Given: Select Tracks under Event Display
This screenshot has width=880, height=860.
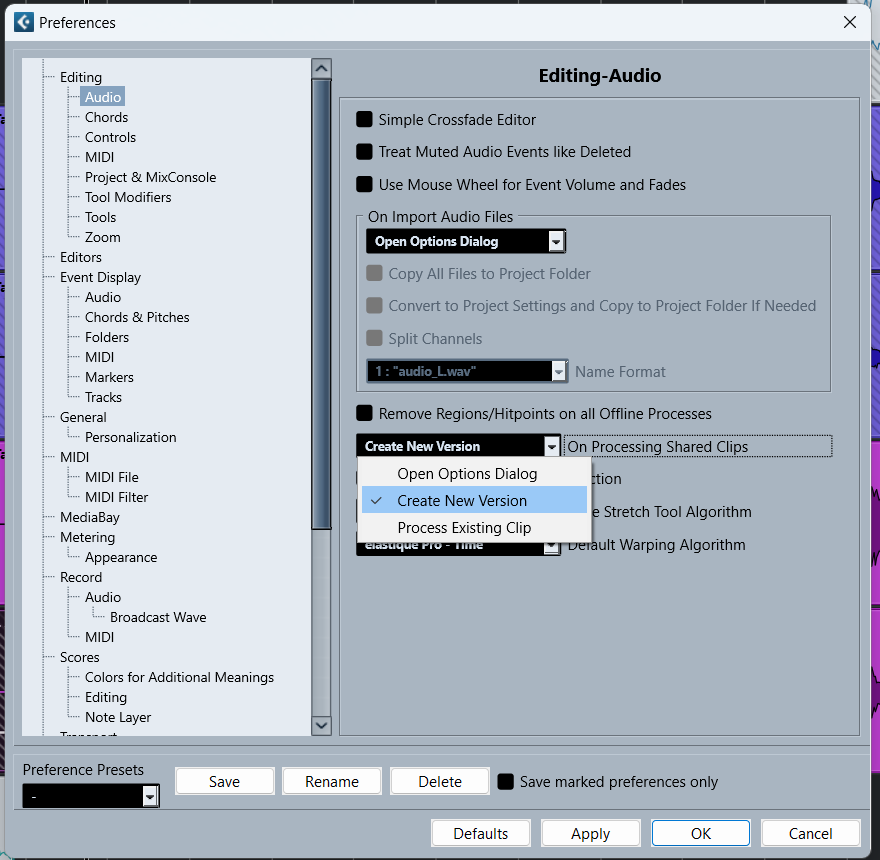Looking at the screenshot, I should point(103,397).
